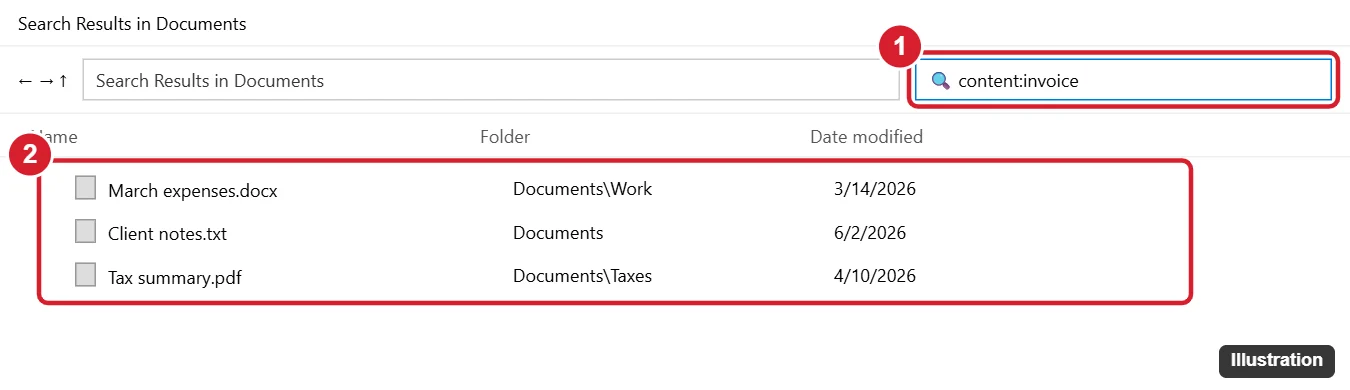Click the address bar showing Search Results in Documents

[x=491, y=81]
